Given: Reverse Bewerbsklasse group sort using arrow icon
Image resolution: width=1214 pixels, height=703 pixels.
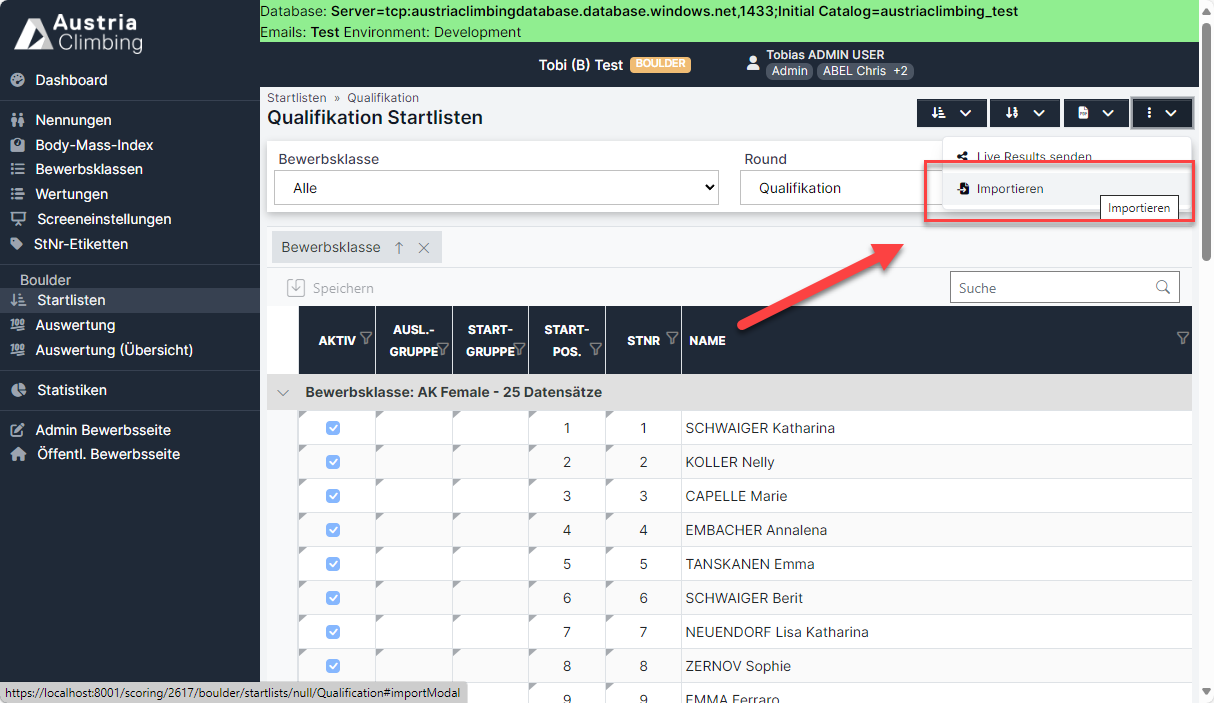Looking at the screenshot, I should tap(399, 248).
